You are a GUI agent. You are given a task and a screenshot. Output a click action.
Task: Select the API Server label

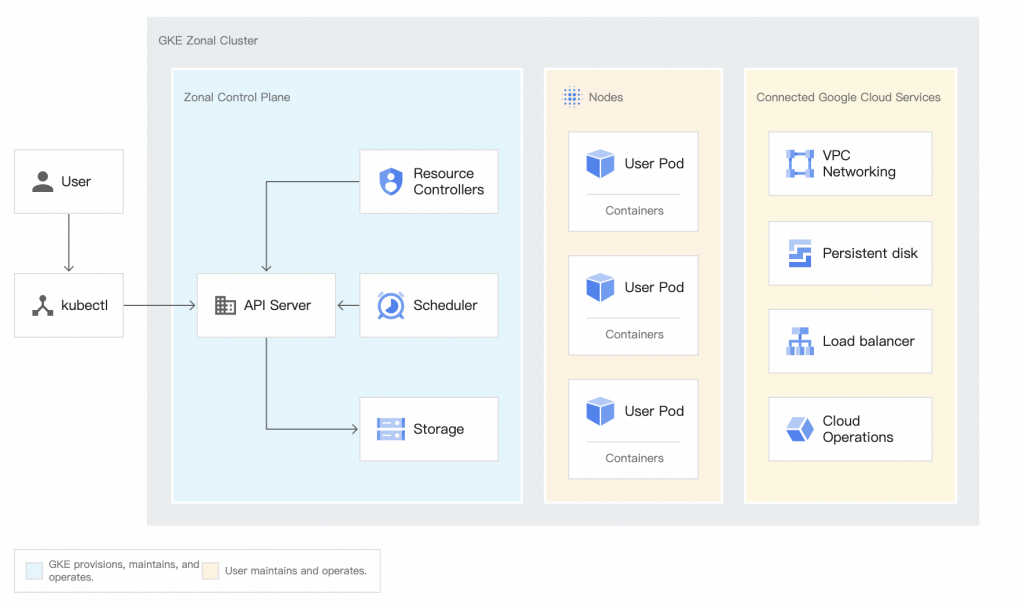click(x=277, y=305)
